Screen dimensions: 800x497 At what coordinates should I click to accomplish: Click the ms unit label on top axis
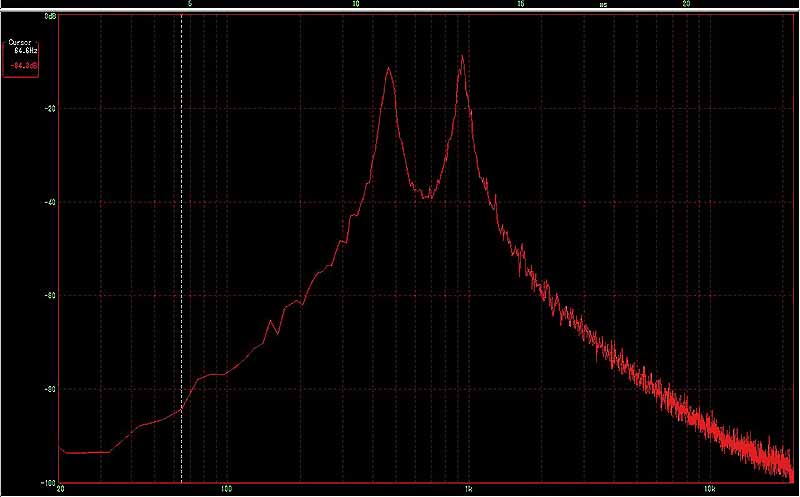(x=603, y=5)
